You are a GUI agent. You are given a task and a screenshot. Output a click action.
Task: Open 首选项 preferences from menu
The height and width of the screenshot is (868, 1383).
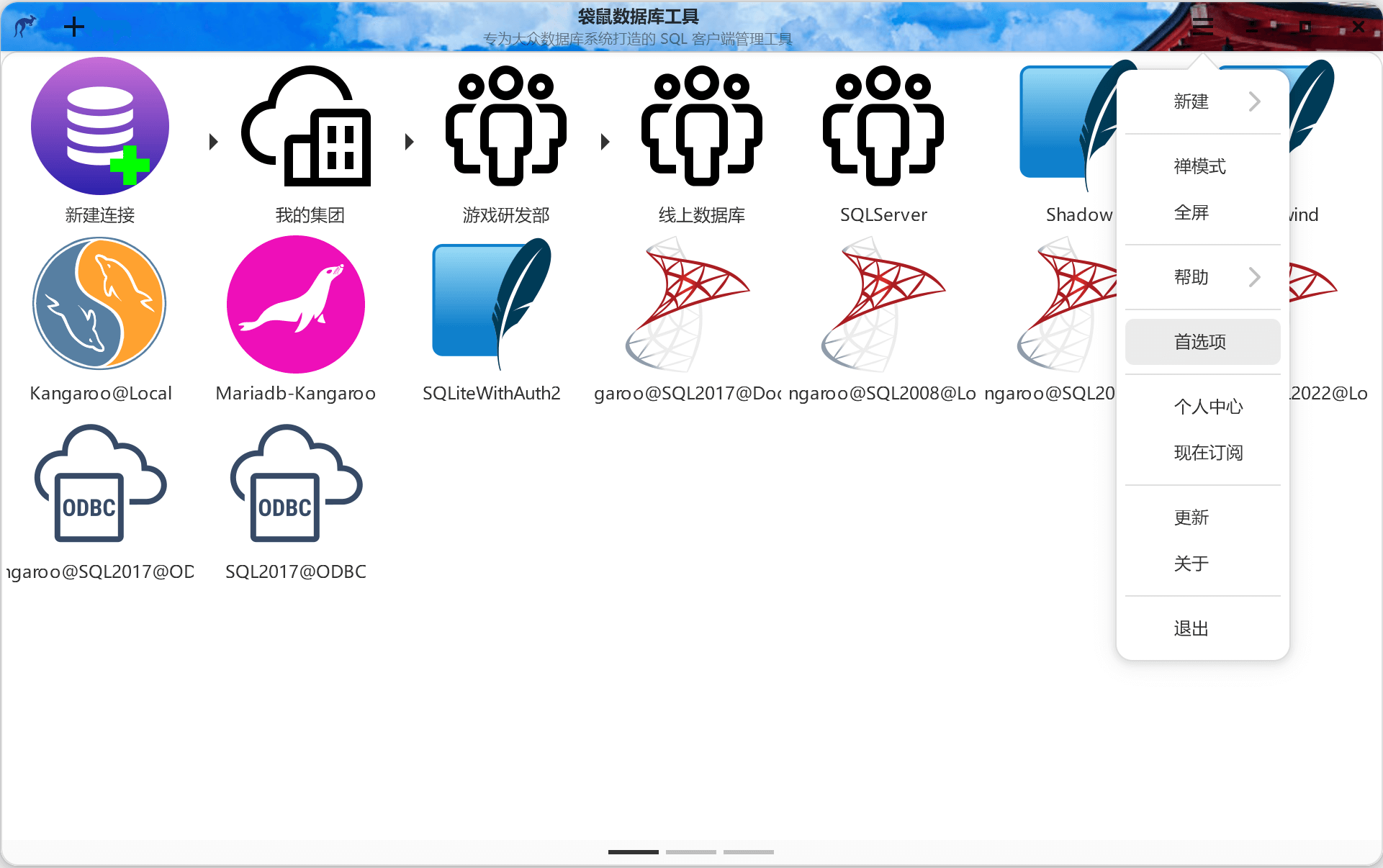point(1202,342)
